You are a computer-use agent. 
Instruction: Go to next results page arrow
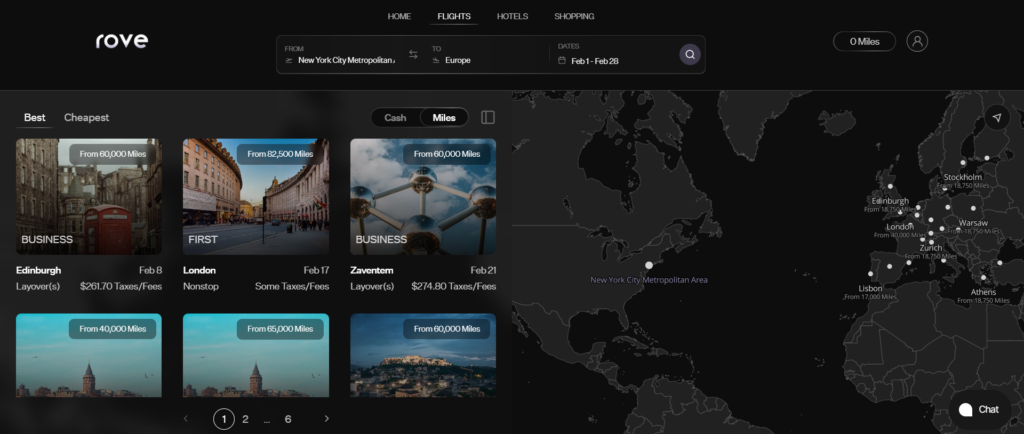pos(326,419)
